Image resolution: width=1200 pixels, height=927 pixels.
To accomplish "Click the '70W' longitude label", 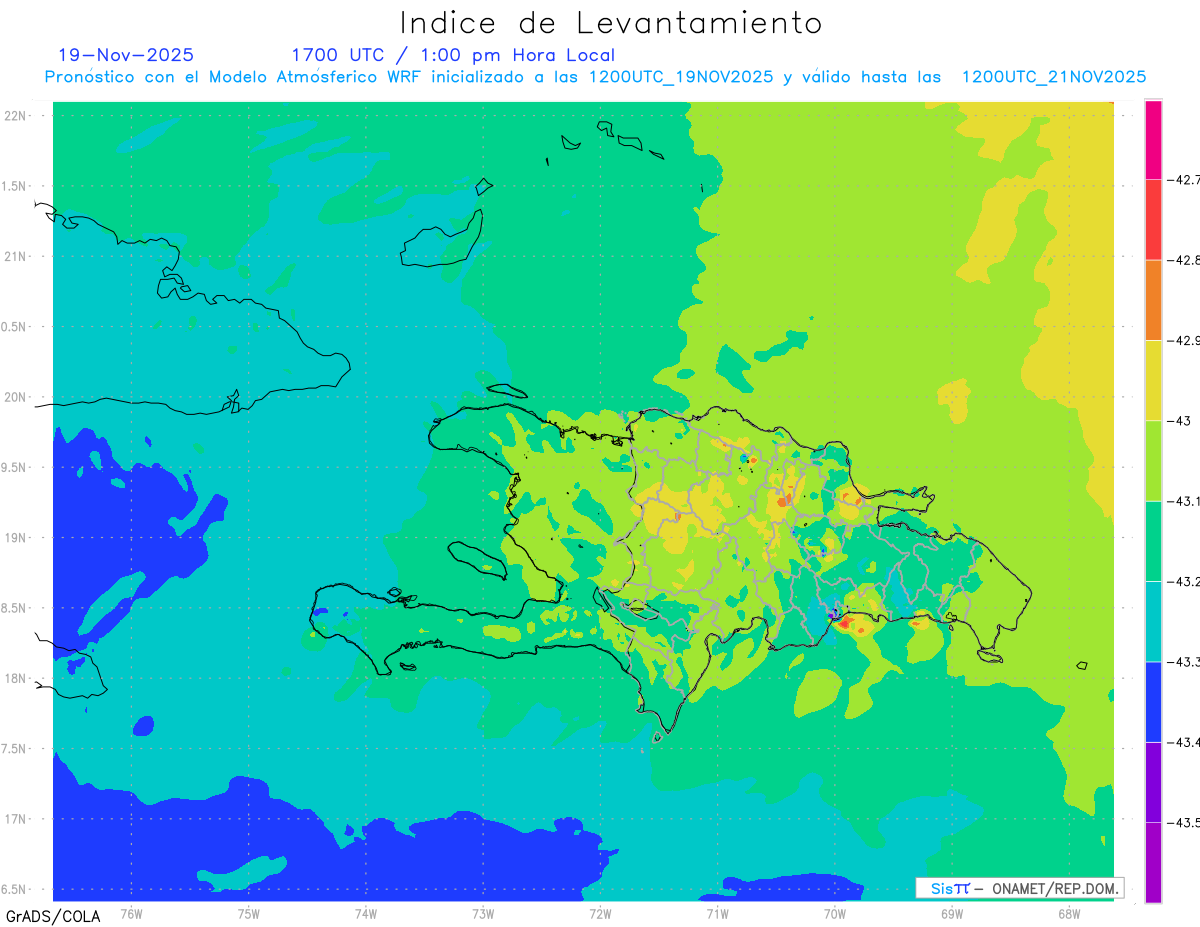I will [x=835, y=913].
